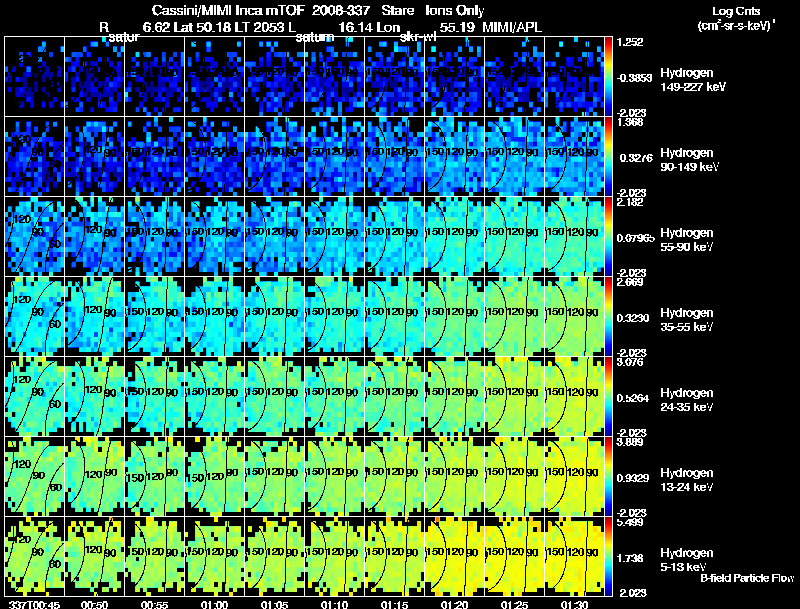Image resolution: width=800 pixels, height=609 pixels.
Task: Click the '01:20' time axis label
Action: [454, 605]
